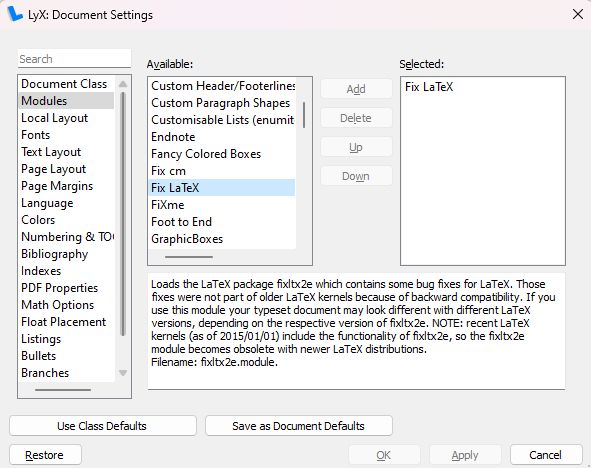Image resolution: width=591 pixels, height=468 pixels.
Task: Focus the Search input field
Action: [x=74, y=59]
